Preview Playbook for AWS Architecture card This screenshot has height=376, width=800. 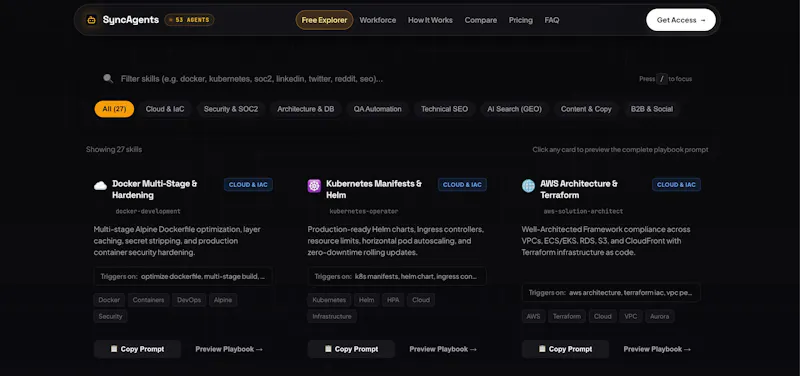click(x=657, y=349)
